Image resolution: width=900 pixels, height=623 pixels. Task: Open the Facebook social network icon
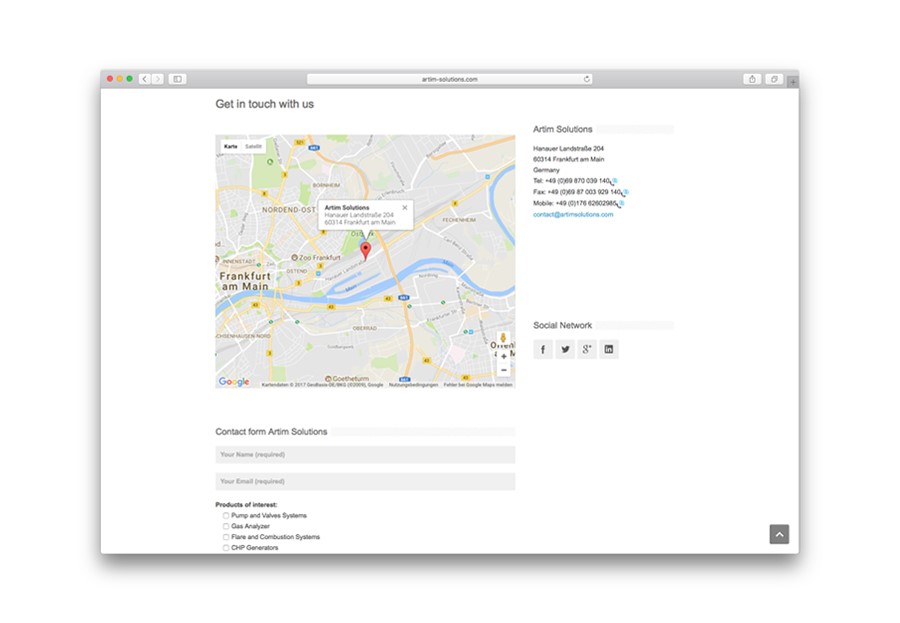542,349
